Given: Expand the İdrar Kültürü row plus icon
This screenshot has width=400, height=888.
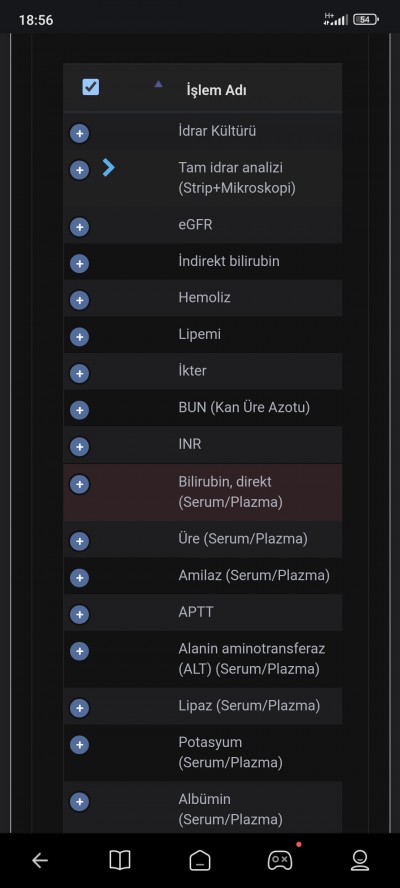Looking at the screenshot, I should (79, 134).
